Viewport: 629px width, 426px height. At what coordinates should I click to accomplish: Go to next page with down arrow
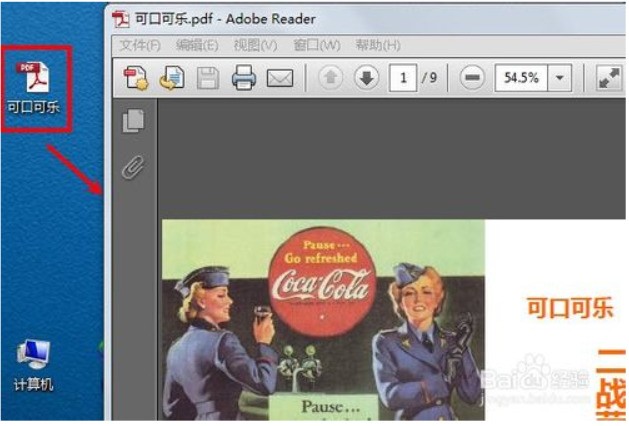click(x=366, y=78)
